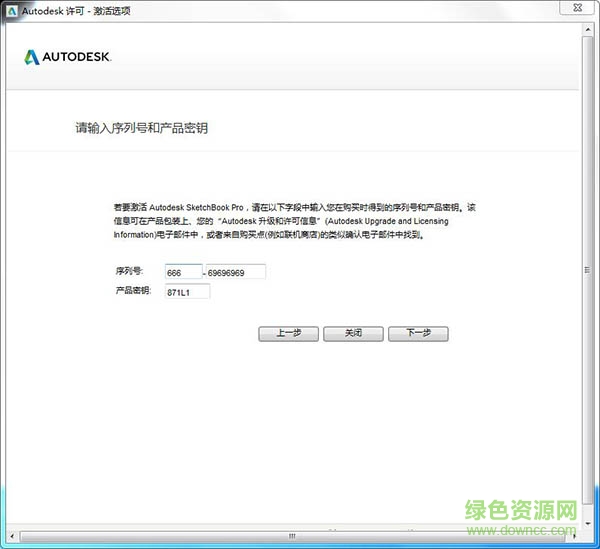Focus the product key field showing 871L1
The image size is (600, 549).
(187, 291)
